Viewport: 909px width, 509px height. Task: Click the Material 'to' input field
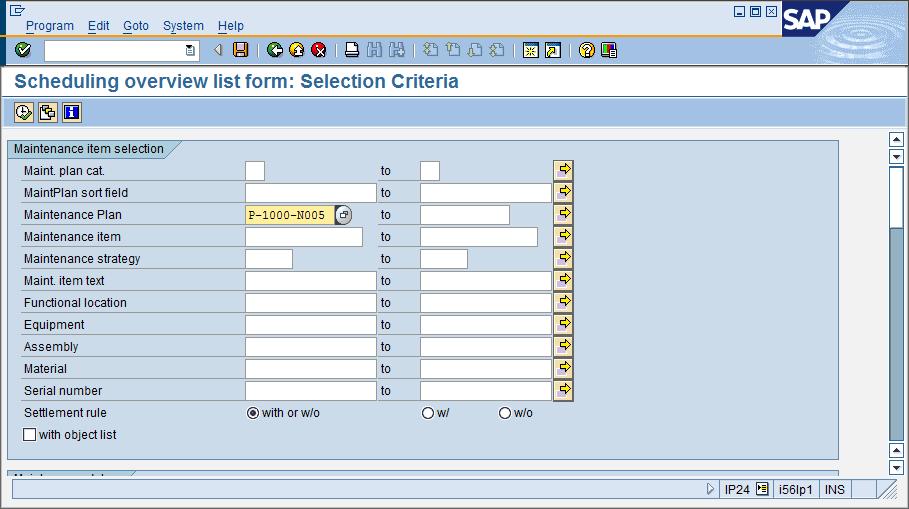486,369
